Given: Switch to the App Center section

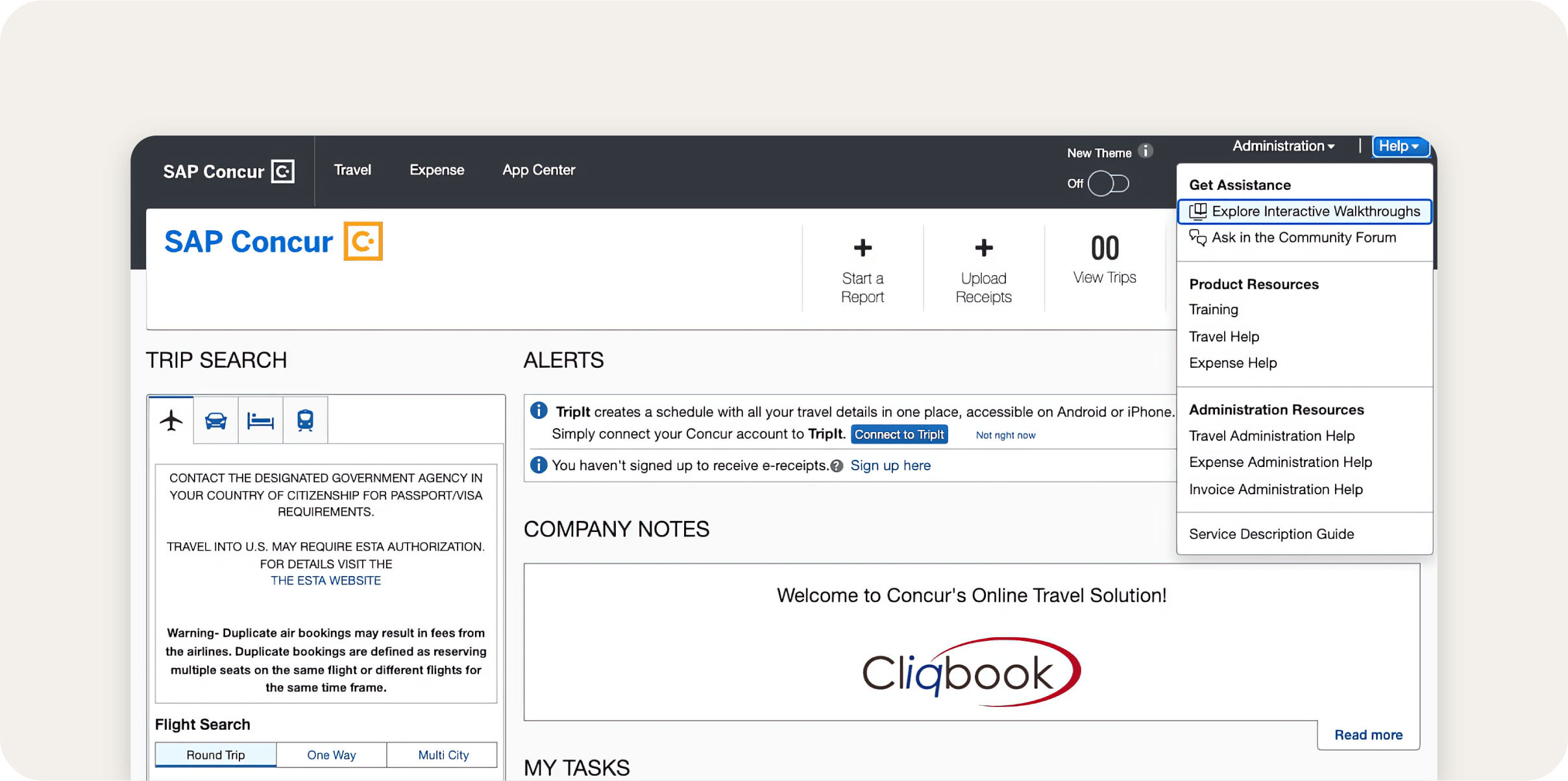Looking at the screenshot, I should pos(538,170).
